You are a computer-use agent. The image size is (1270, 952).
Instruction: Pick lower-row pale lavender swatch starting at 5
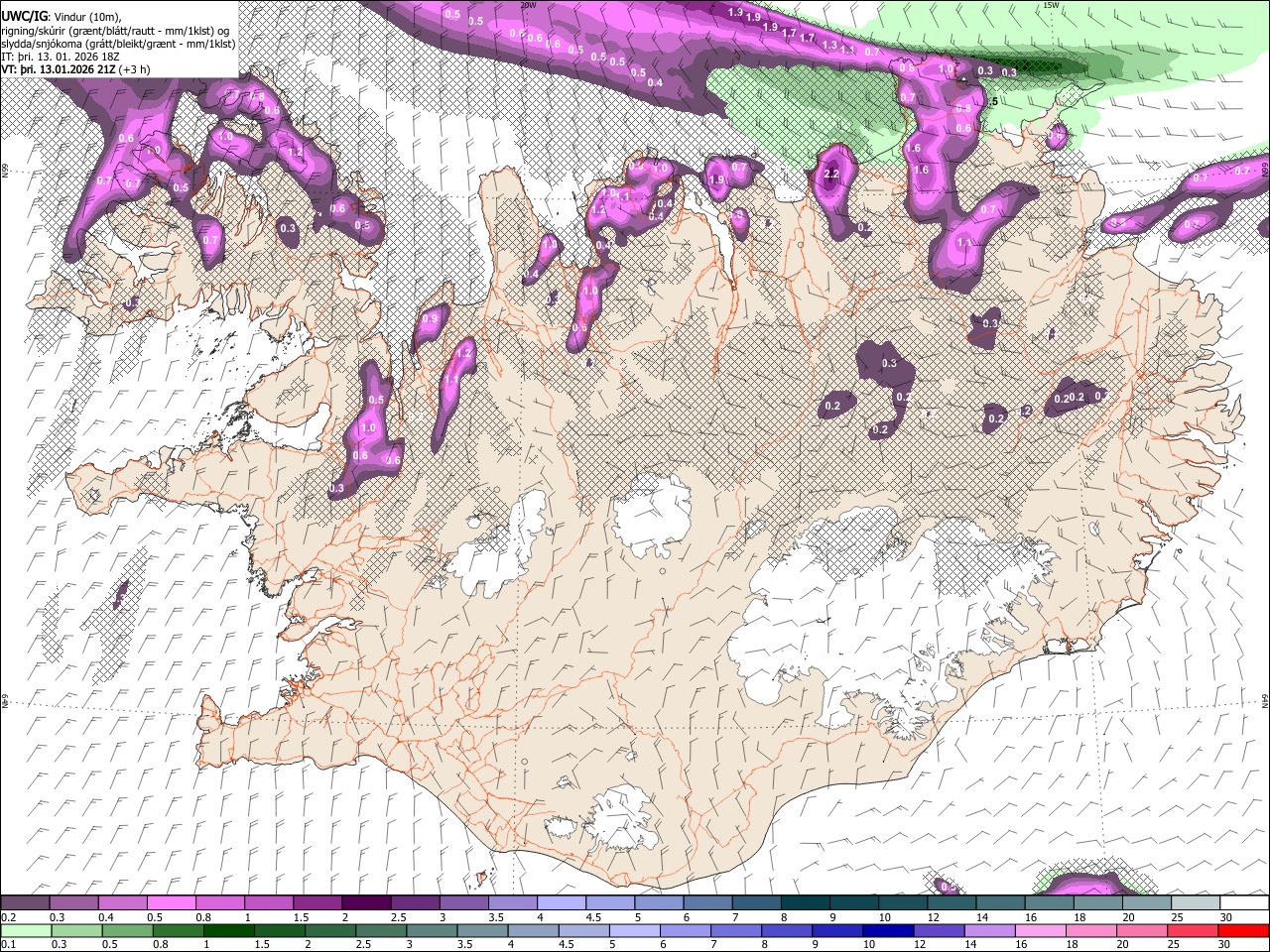pos(634,930)
